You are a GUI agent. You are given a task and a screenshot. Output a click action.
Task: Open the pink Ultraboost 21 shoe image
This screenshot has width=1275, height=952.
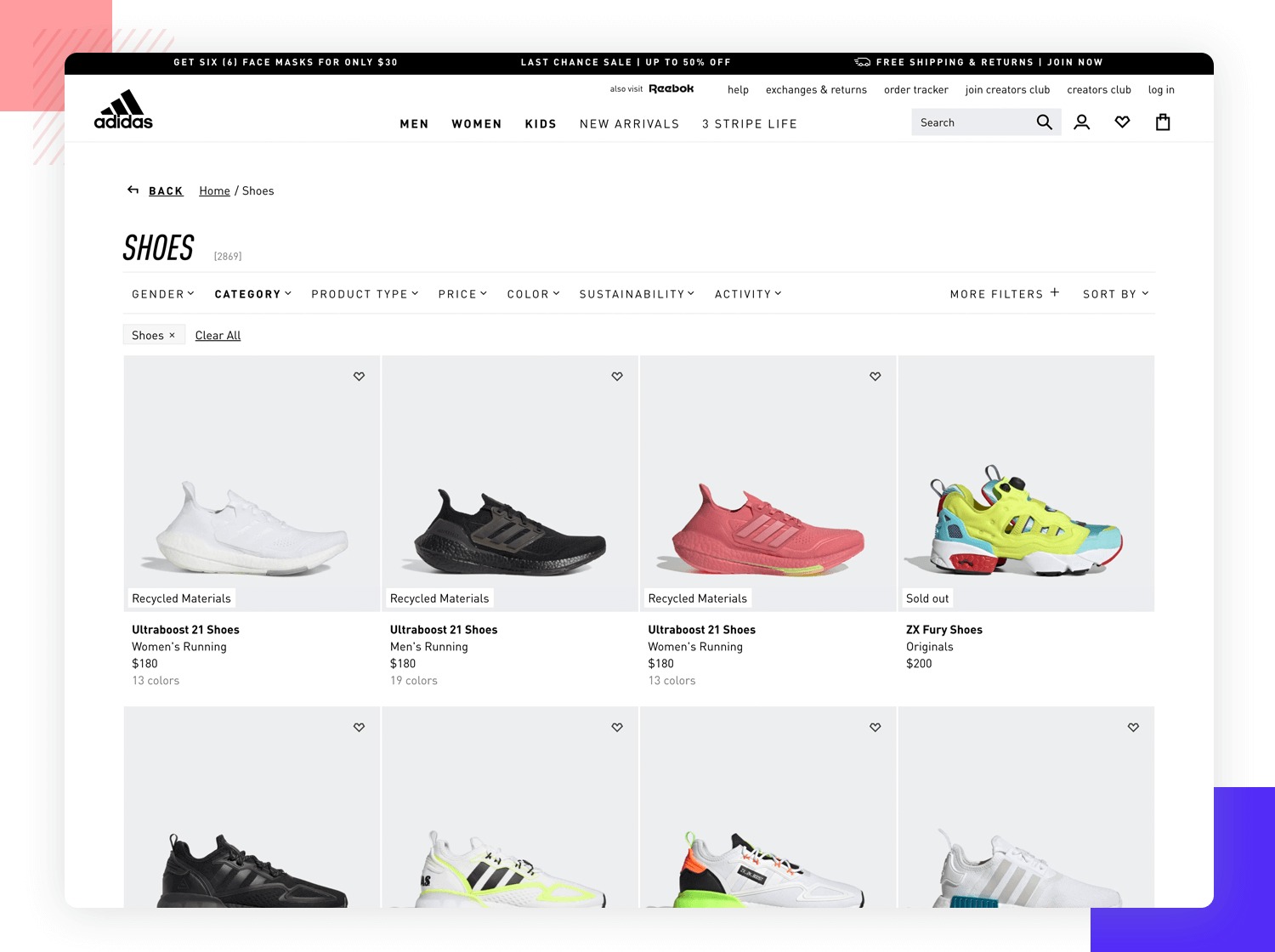768,483
